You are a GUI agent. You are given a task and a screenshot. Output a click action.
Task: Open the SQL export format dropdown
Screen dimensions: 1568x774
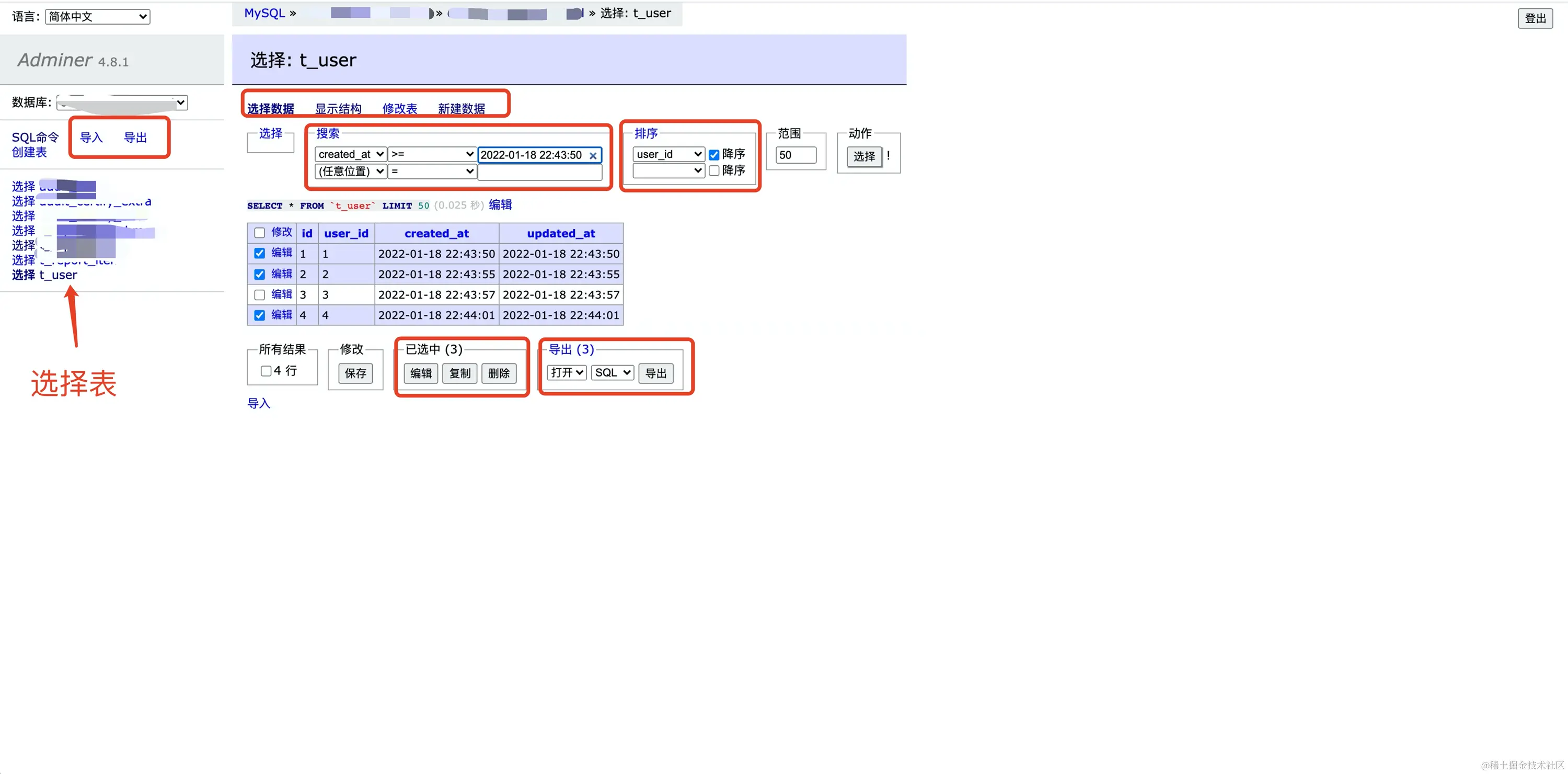[x=612, y=373]
